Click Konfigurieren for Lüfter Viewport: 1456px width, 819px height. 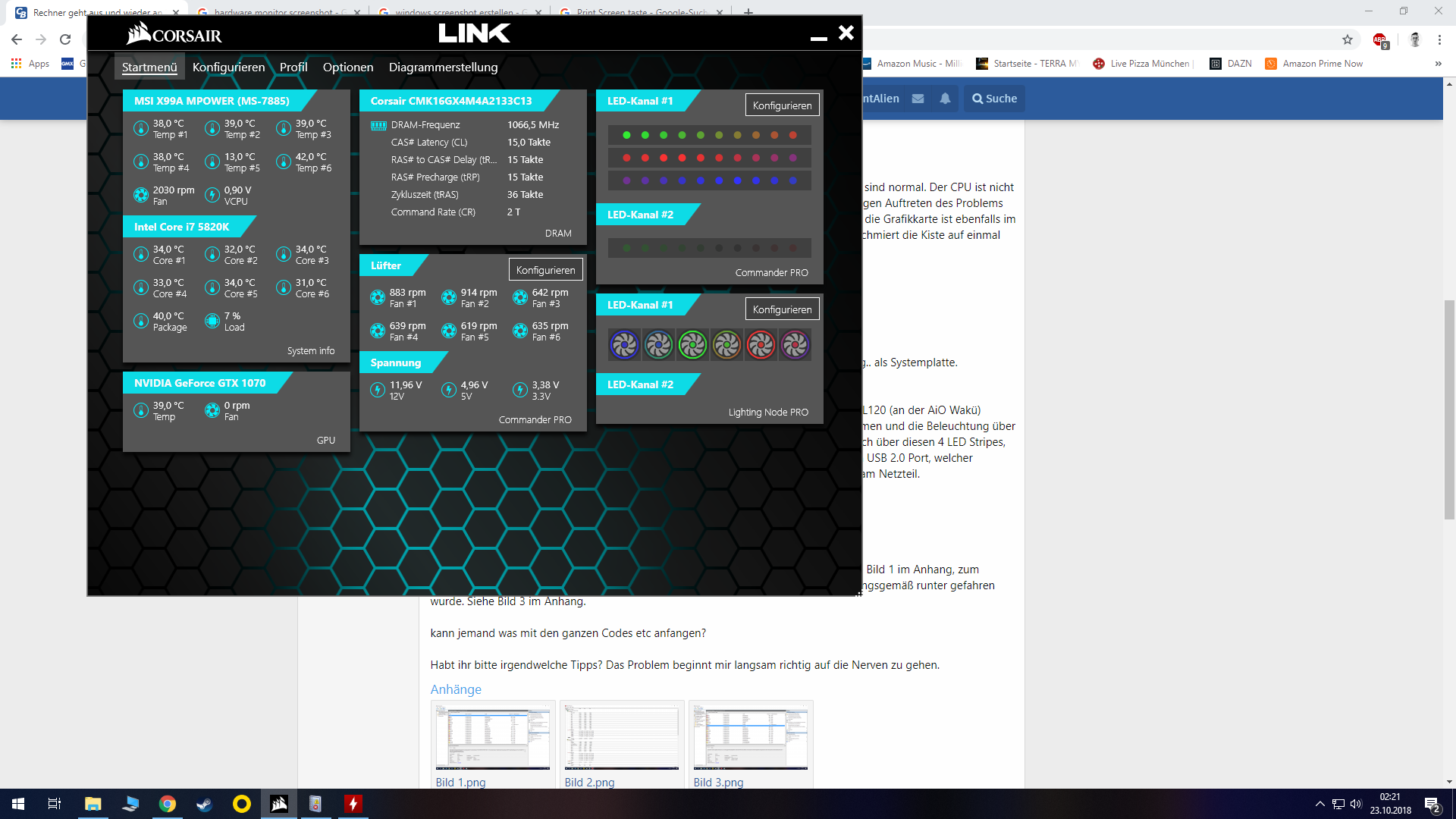pyautogui.click(x=545, y=270)
